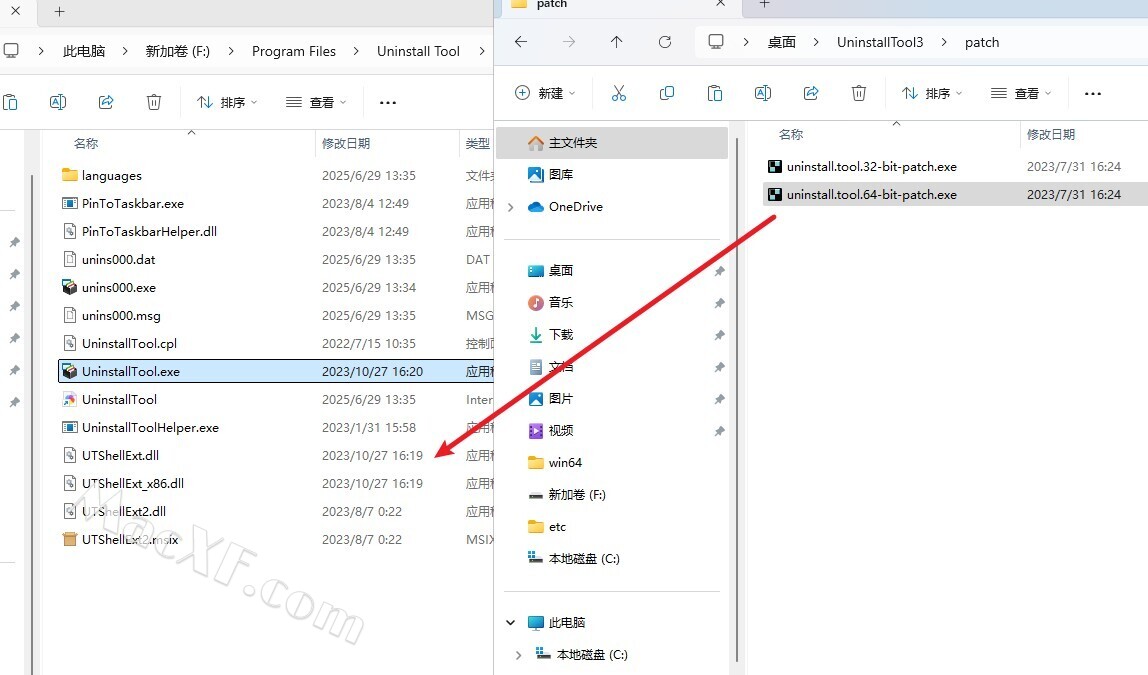Open 新建 menu in patch window
Viewport: 1148px width, 675px height.
pyautogui.click(x=545, y=93)
